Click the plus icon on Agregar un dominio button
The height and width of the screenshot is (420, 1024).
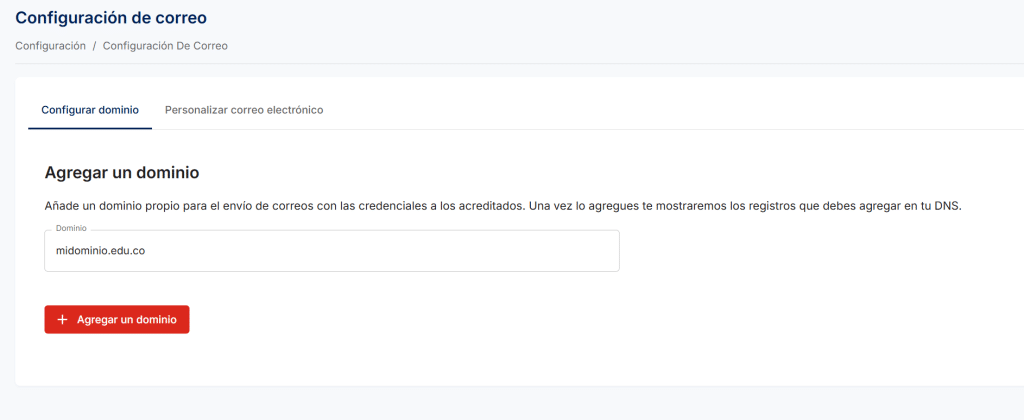pyautogui.click(x=63, y=319)
